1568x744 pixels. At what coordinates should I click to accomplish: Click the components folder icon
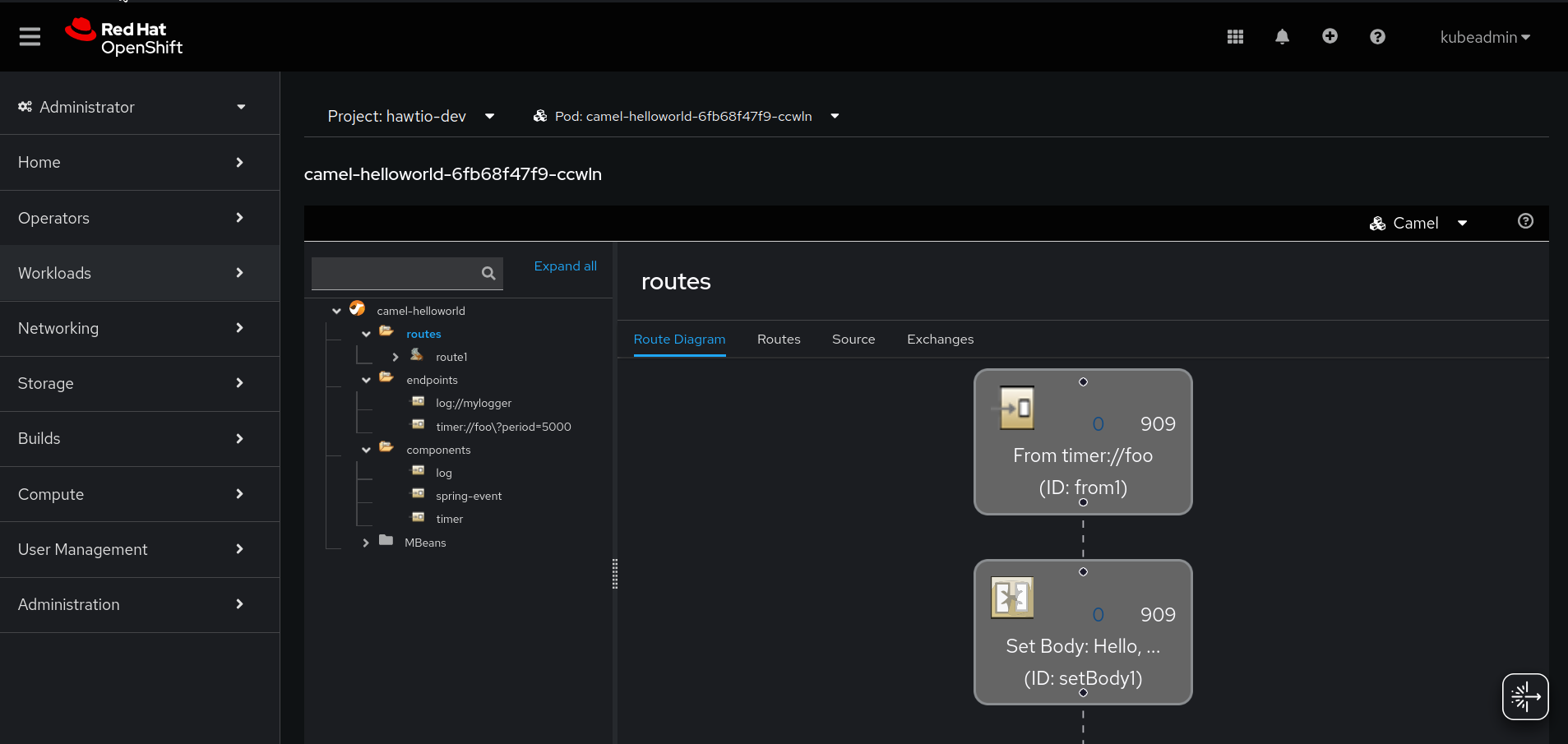pos(386,447)
